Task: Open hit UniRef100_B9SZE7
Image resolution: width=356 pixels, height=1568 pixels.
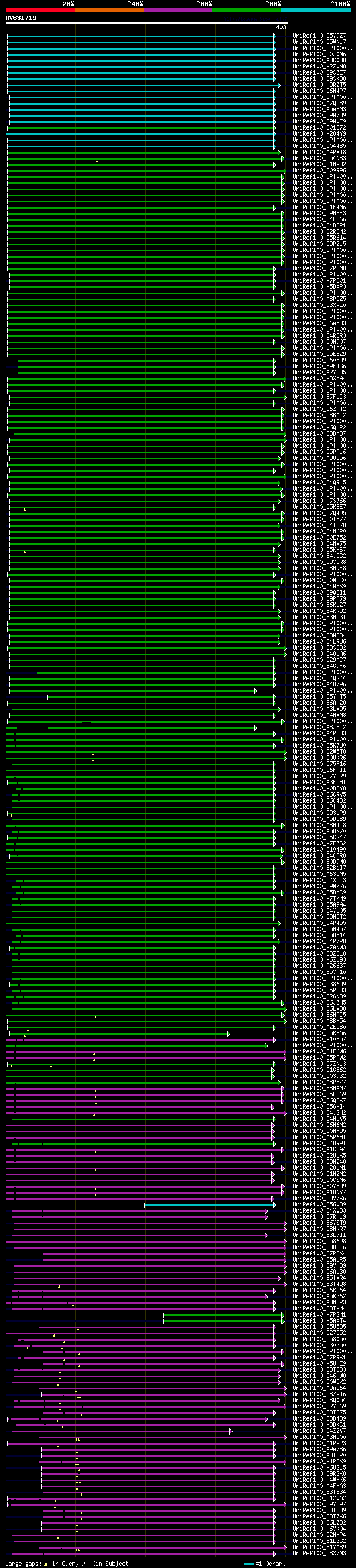Action: (x=319, y=72)
